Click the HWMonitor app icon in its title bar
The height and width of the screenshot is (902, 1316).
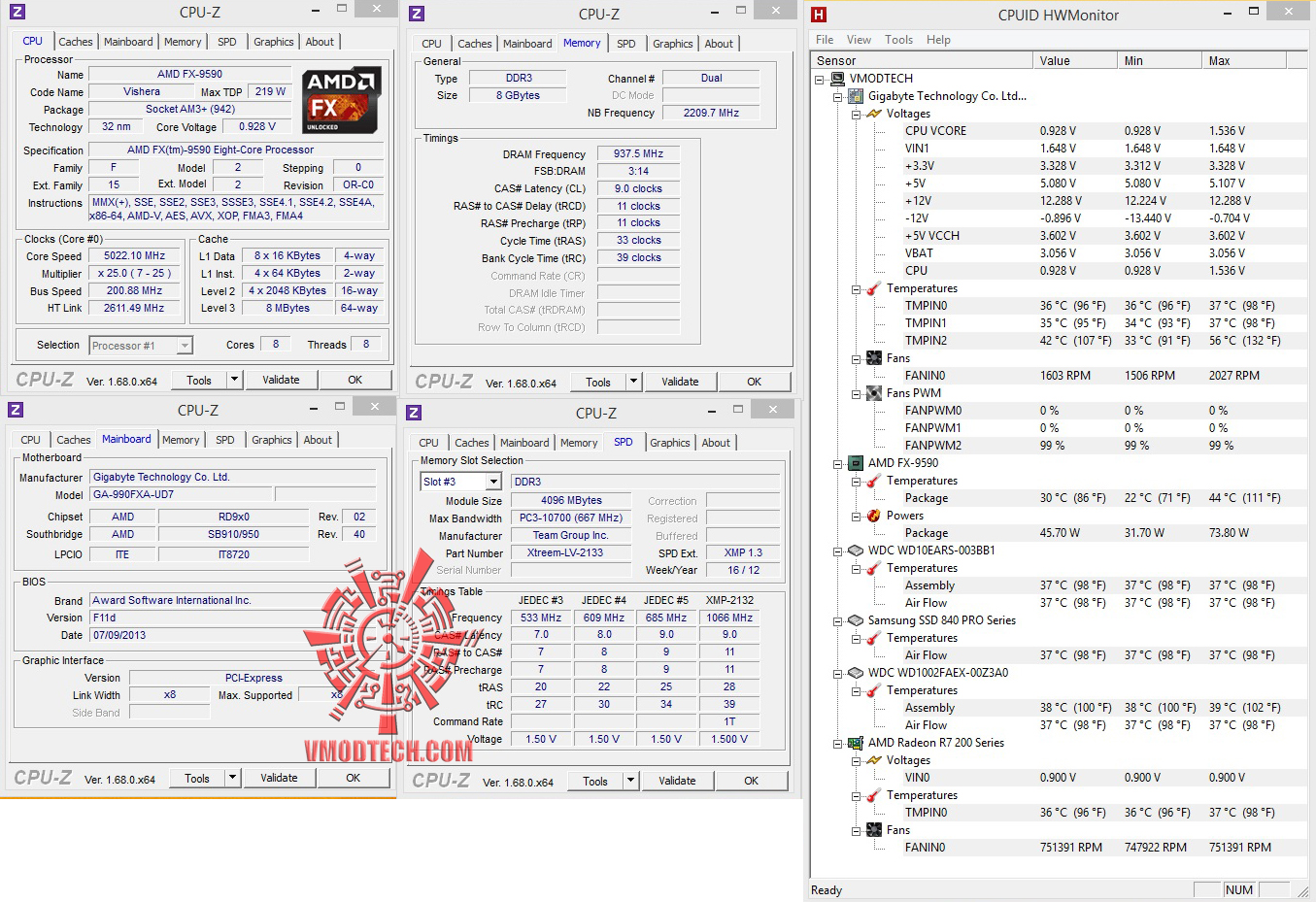coord(819,15)
